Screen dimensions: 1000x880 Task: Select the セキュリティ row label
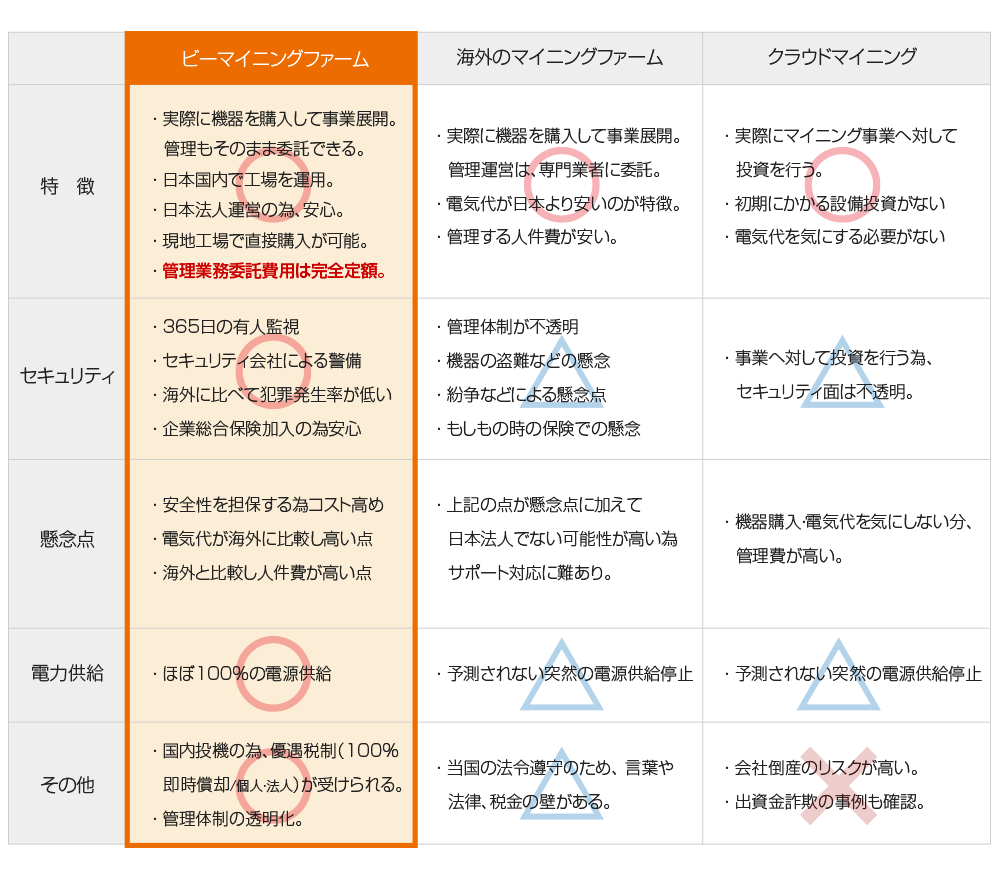tap(67, 376)
